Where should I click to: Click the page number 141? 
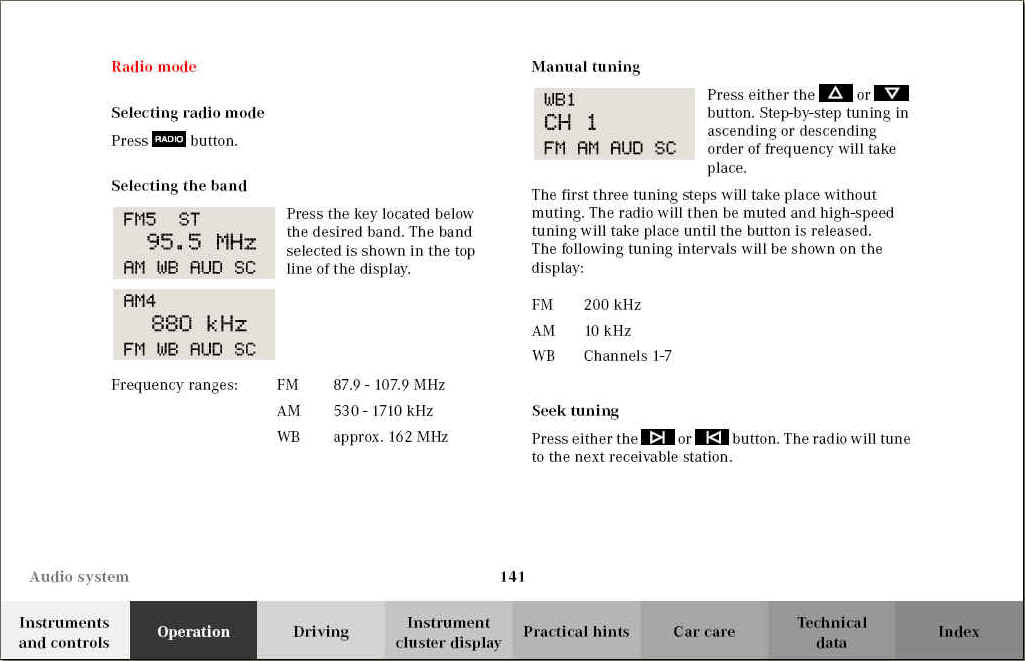click(512, 576)
